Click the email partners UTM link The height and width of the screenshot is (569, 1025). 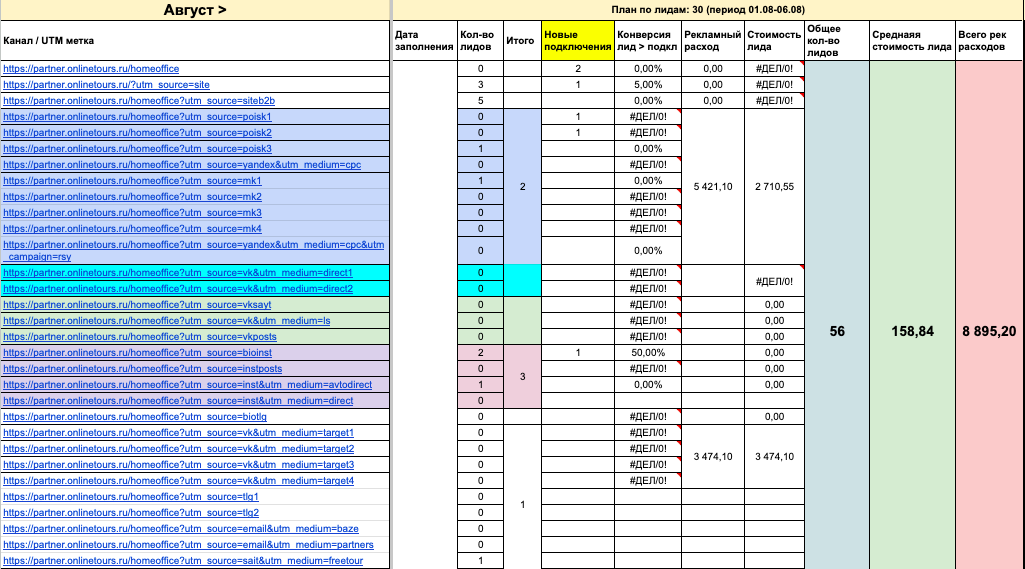click(x=188, y=545)
